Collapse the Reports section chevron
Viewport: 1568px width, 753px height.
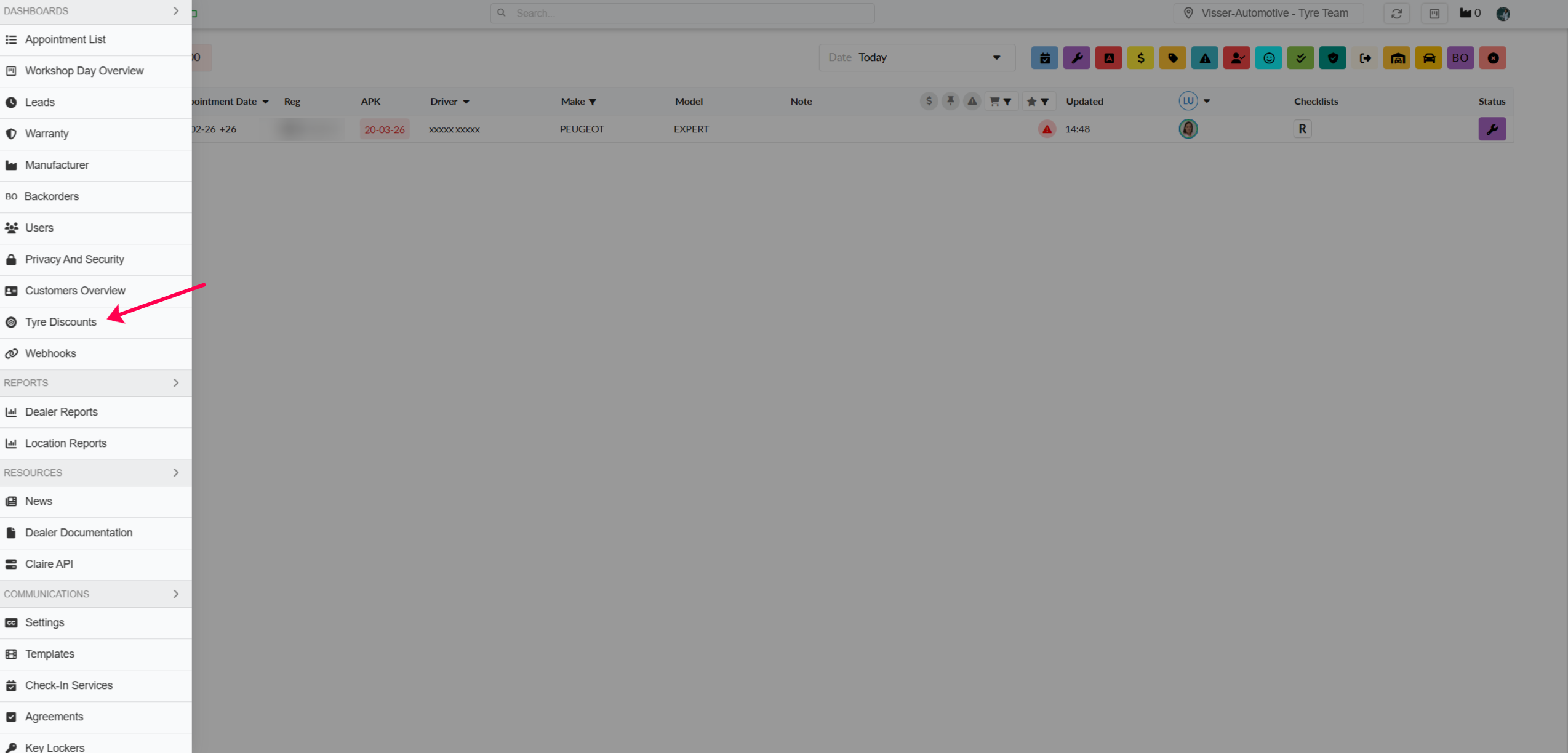pyautogui.click(x=176, y=383)
